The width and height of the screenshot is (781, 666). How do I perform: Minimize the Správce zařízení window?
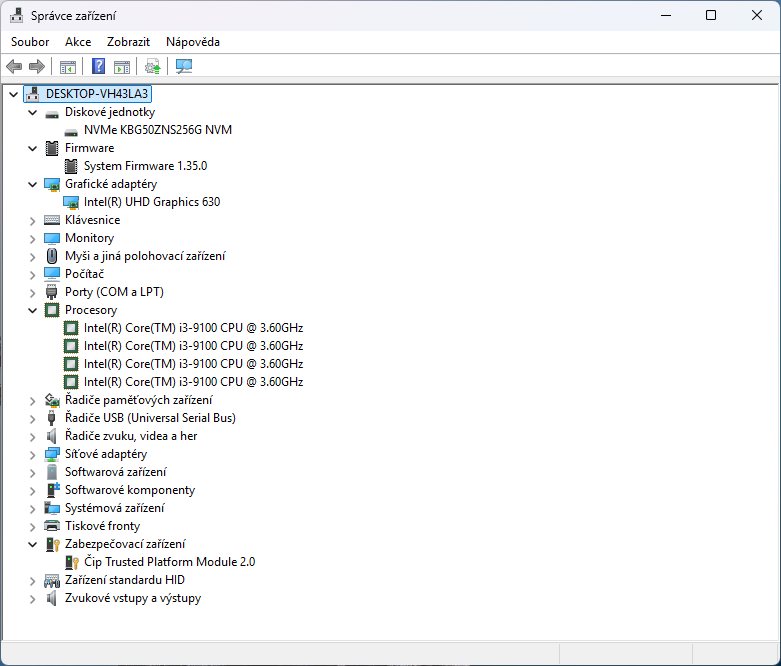[x=666, y=15]
